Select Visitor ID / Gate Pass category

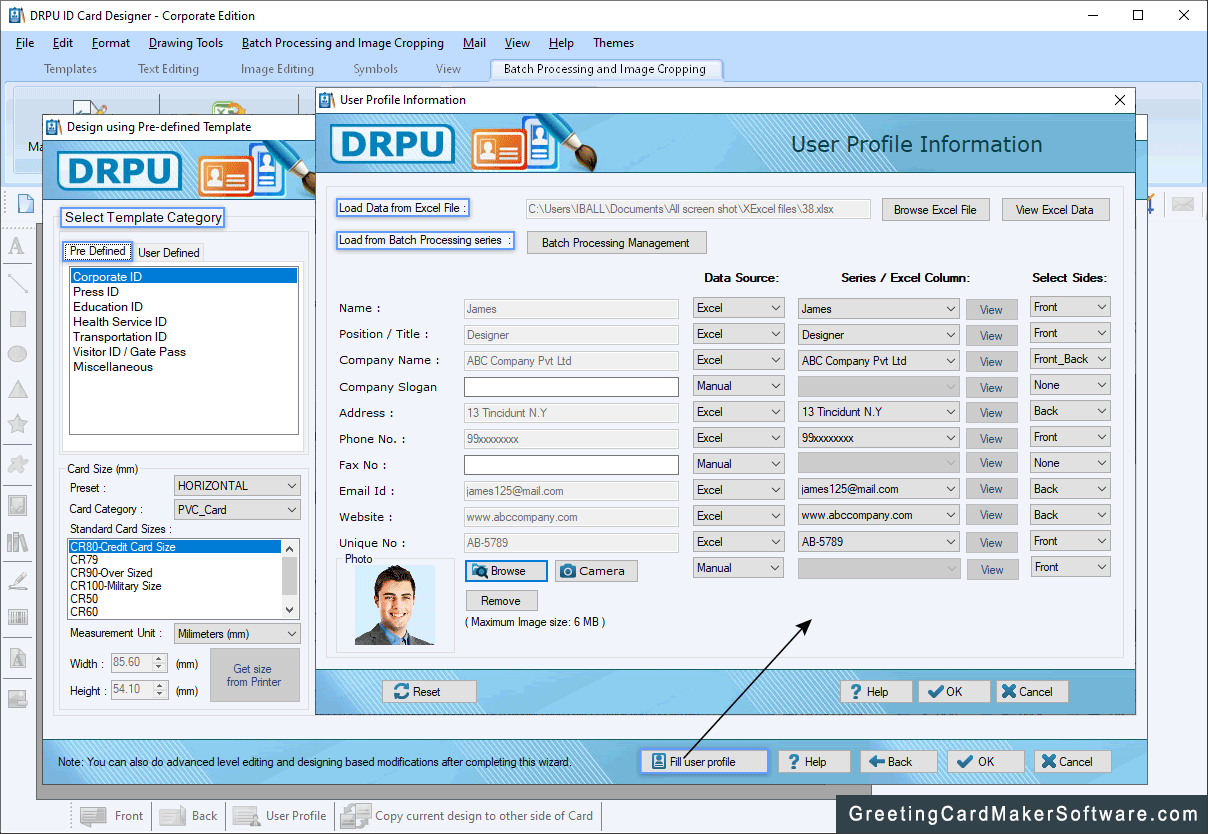(129, 352)
